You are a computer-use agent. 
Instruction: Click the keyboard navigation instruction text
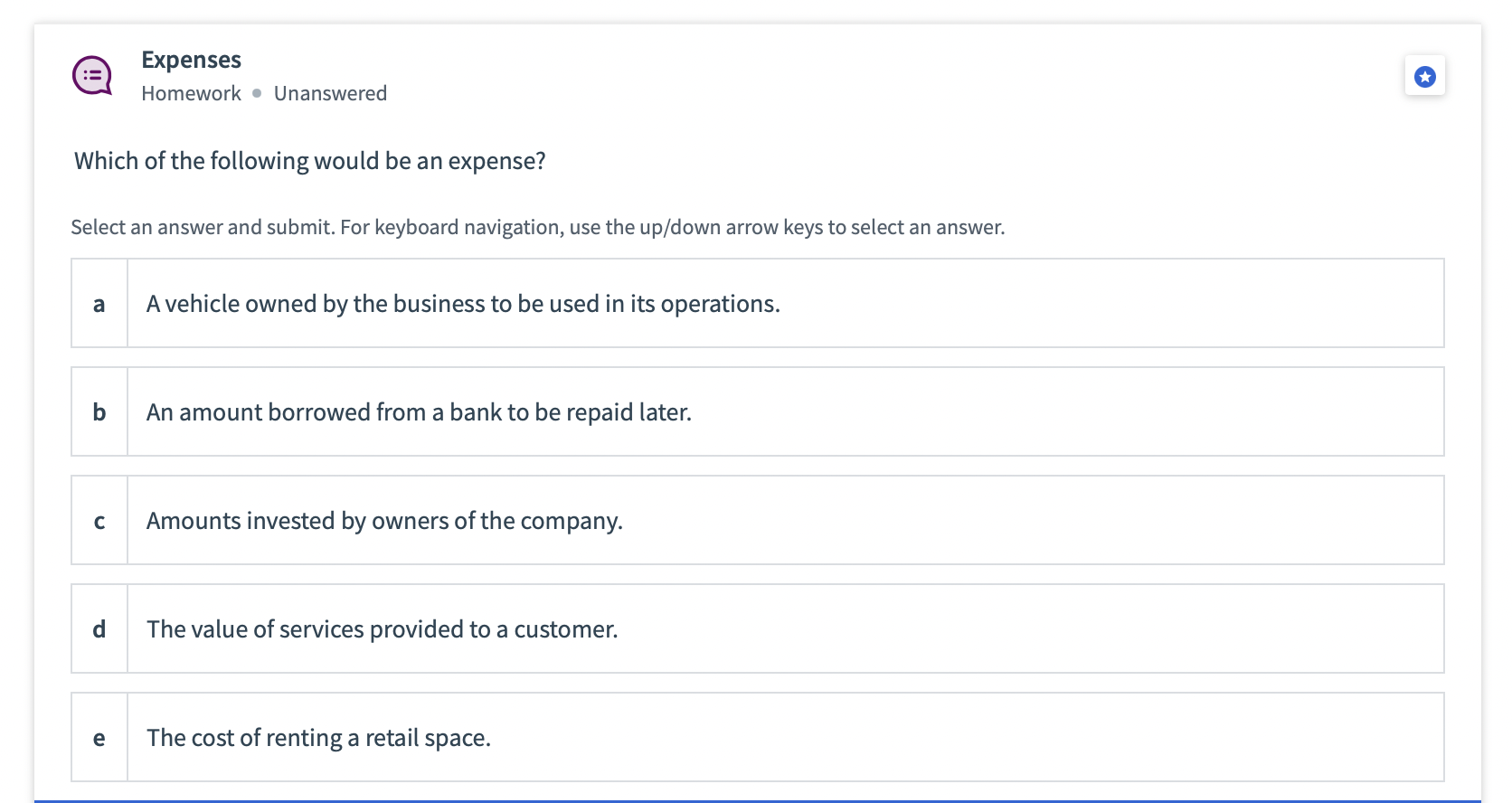[538, 227]
